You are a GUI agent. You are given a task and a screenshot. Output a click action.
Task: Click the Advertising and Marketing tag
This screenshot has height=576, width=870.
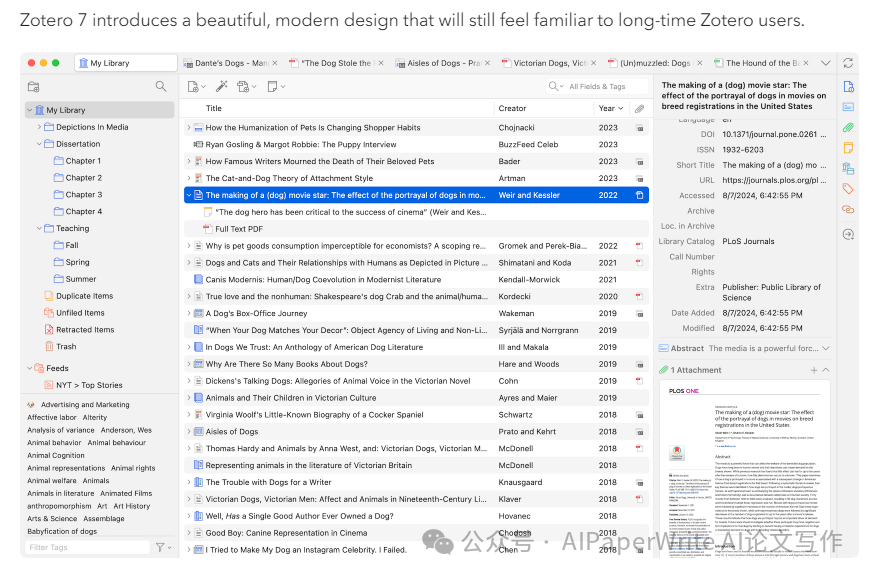tap(85, 405)
